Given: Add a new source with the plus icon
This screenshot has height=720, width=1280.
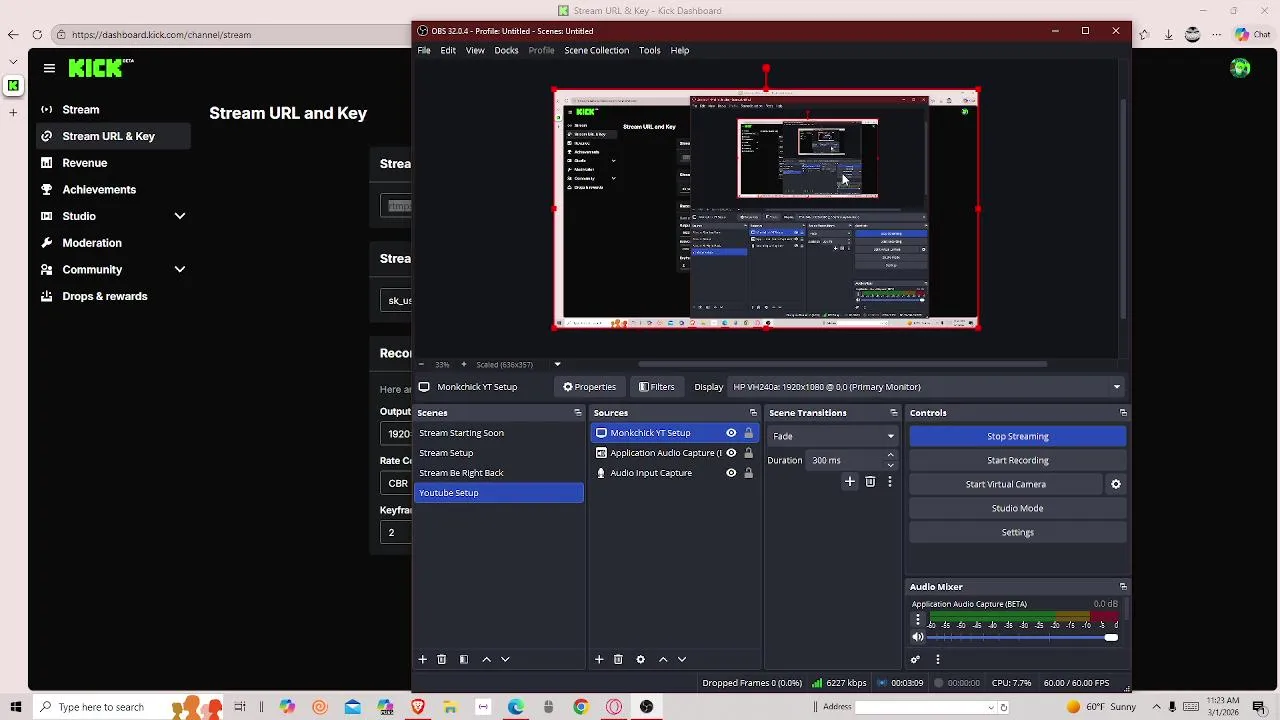Looking at the screenshot, I should pyautogui.click(x=599, y=660).
